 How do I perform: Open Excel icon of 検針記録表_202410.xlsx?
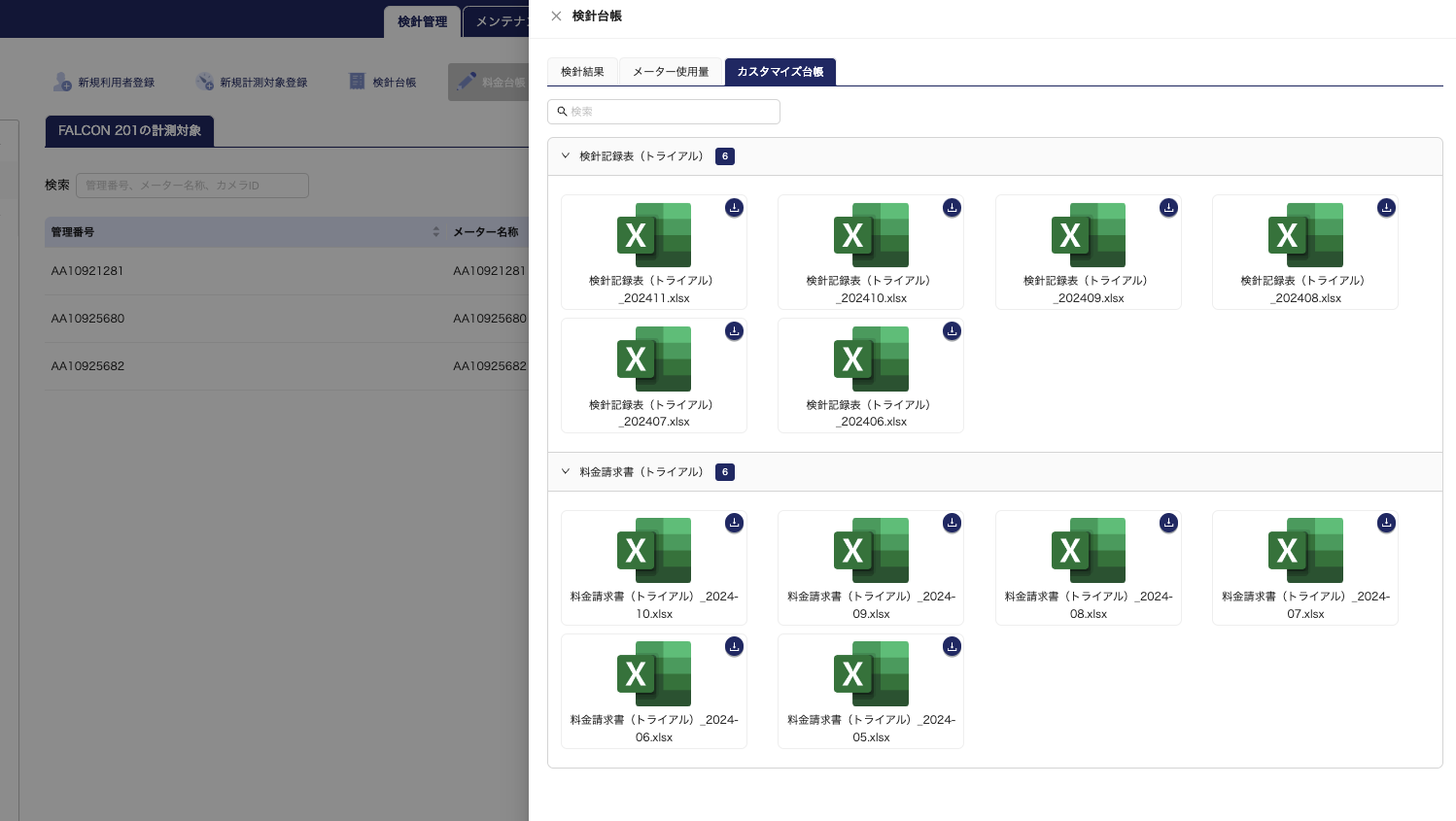(871, 235)
